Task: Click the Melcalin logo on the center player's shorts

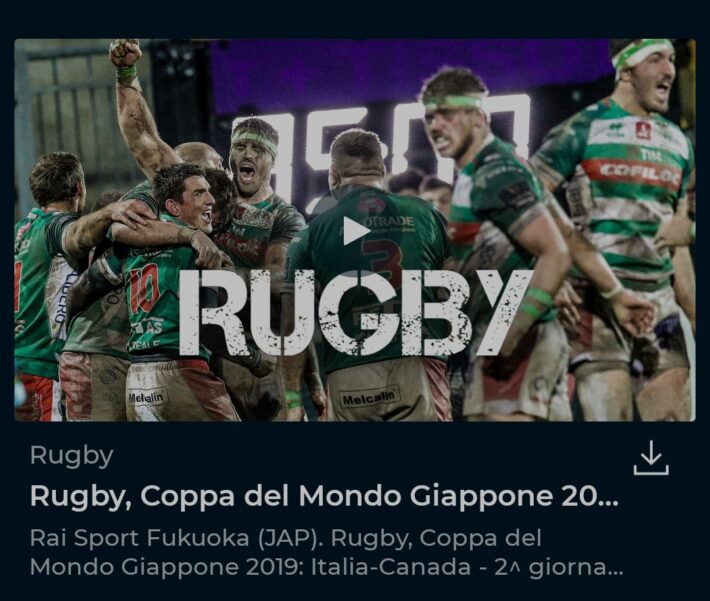Action: pyautogui.click(x=369, y=398)
